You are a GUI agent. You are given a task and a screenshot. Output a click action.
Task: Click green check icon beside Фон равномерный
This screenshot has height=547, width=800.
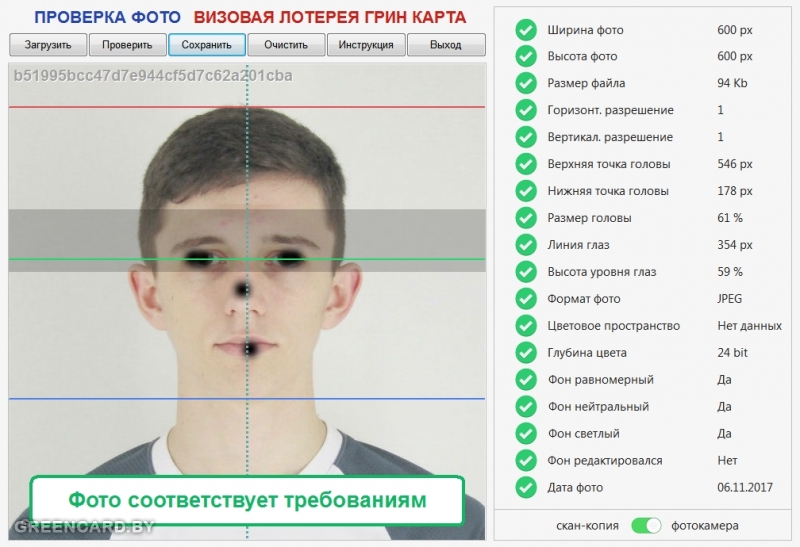pyautogui.click(x=526, y=380)
